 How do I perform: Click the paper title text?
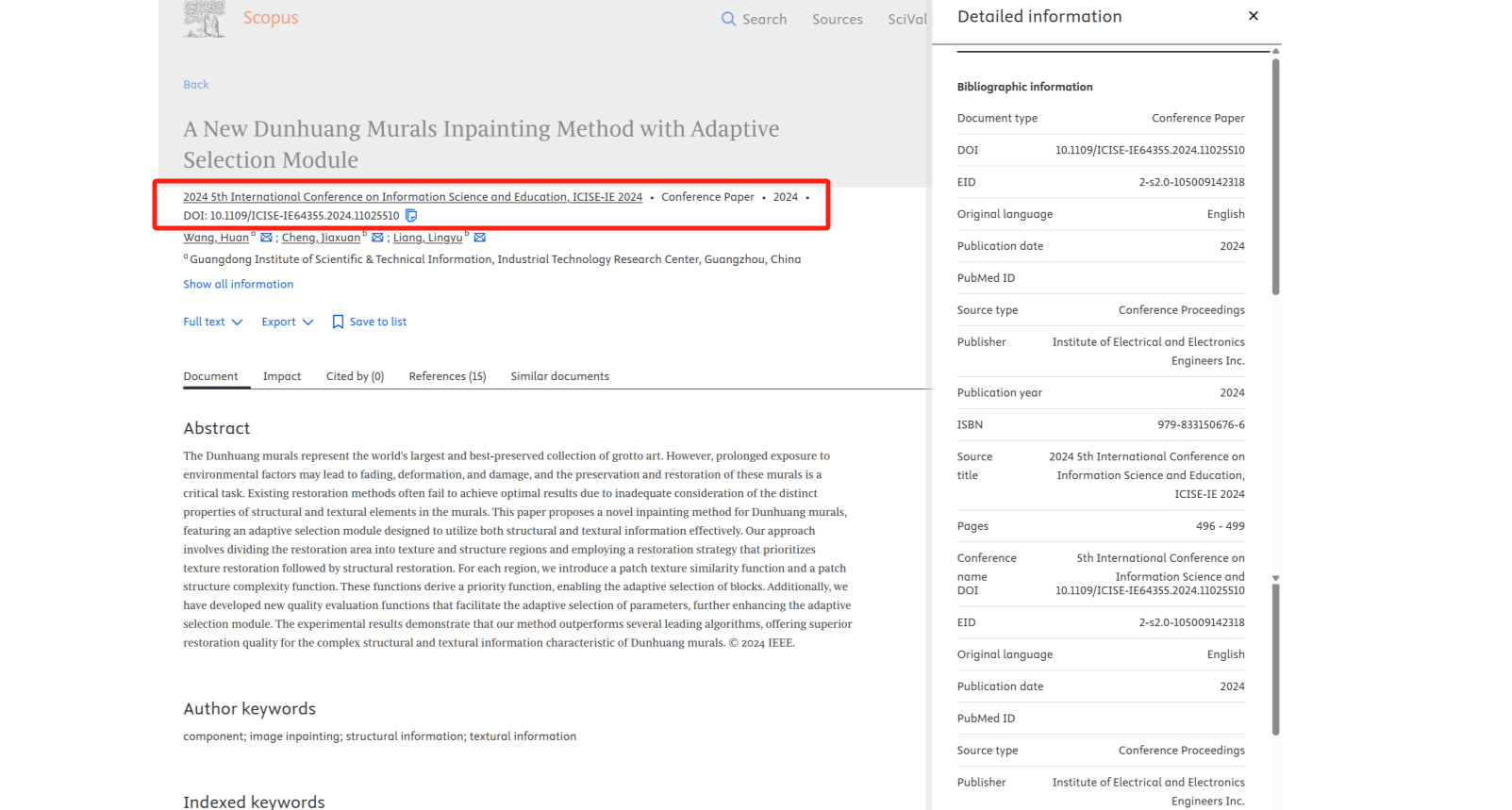pyautogui.click(x=481, y=144)
